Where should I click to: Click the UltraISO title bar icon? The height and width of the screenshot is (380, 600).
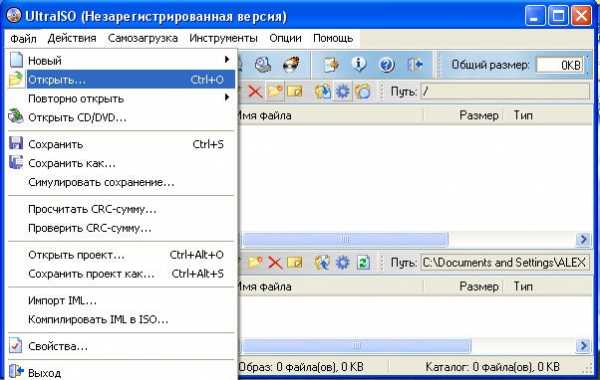pyautogui.click(x=14, y=16)
